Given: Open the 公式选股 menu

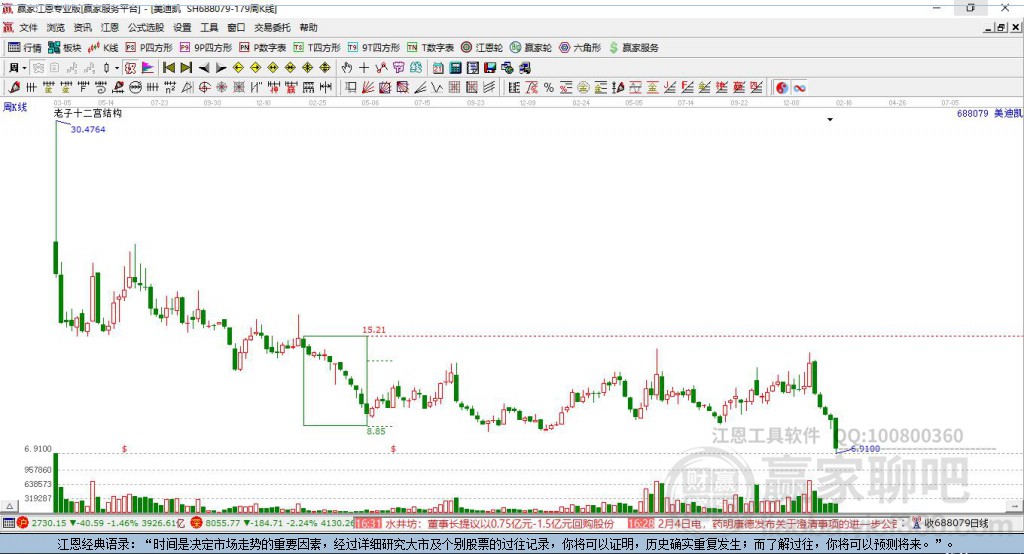Looking at the screenshot, I should coord(146,27).
